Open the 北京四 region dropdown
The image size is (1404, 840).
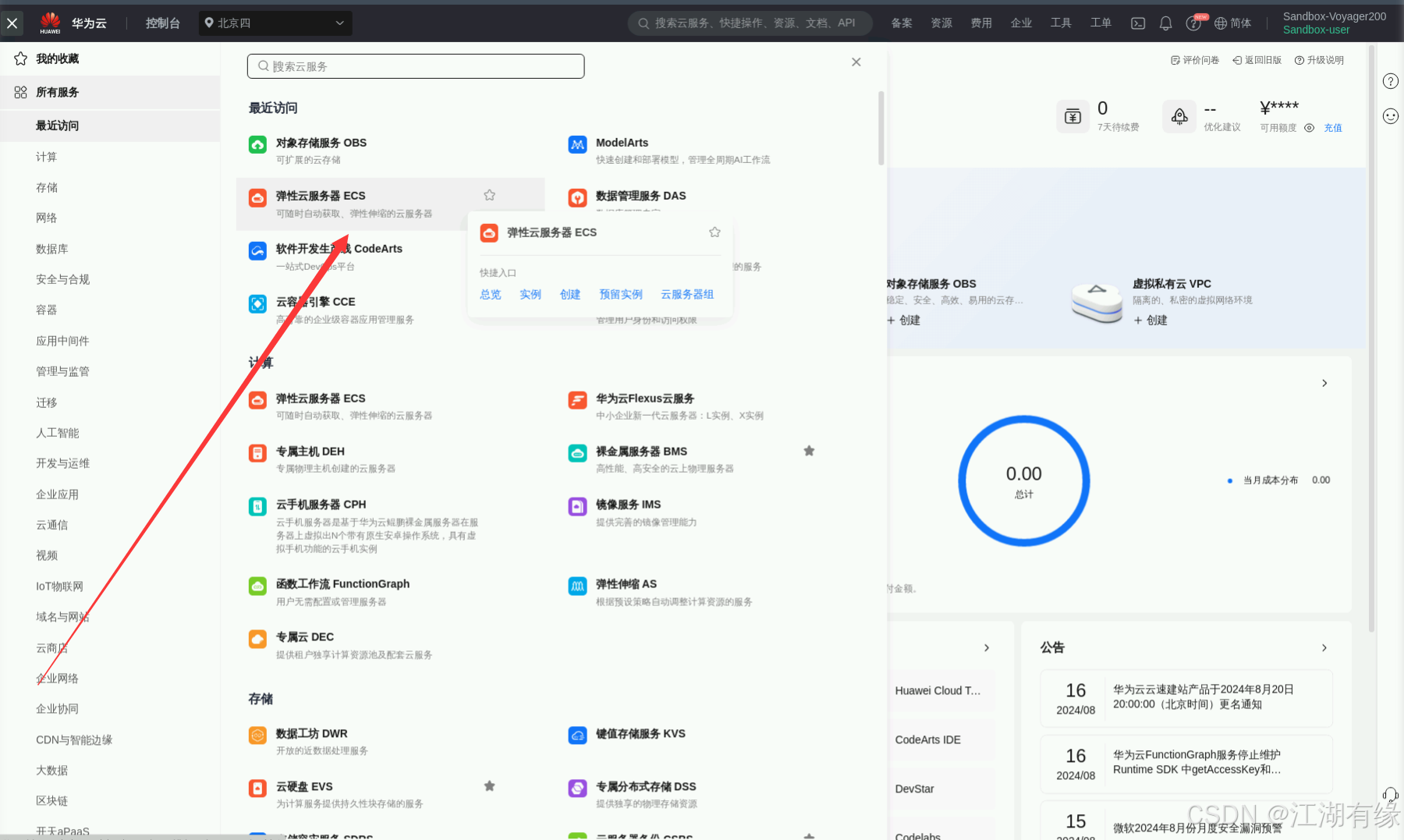(x=275, y=23)
